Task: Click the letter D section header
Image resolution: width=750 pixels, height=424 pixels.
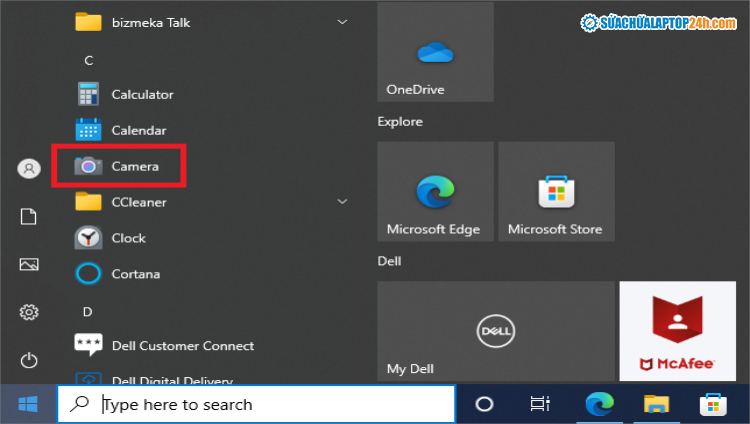Action: click(x=88, y=311)
